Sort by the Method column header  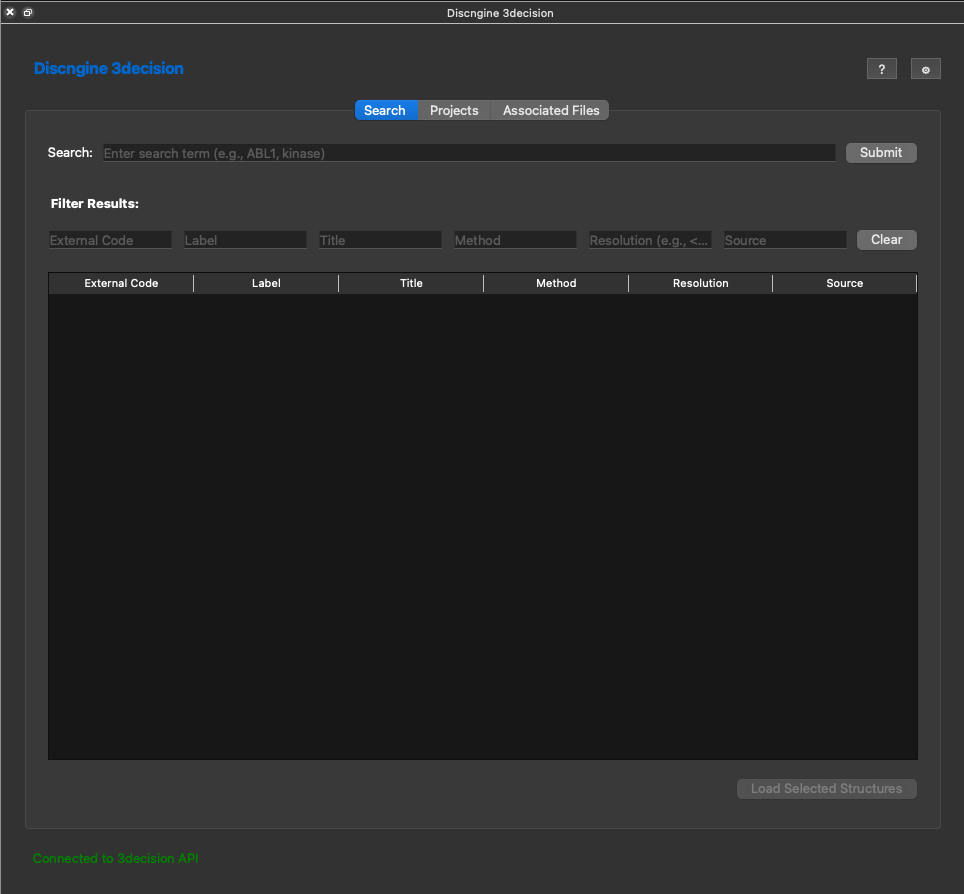click(556, 283)
